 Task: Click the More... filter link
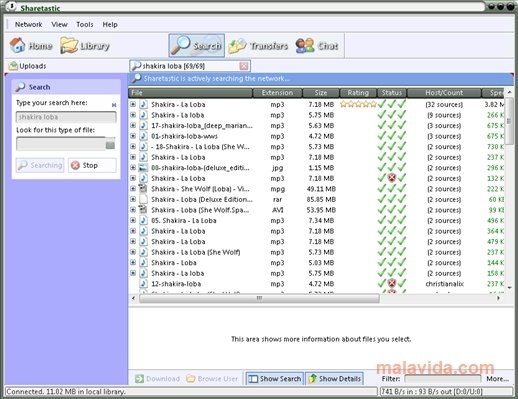click(497, 379)
